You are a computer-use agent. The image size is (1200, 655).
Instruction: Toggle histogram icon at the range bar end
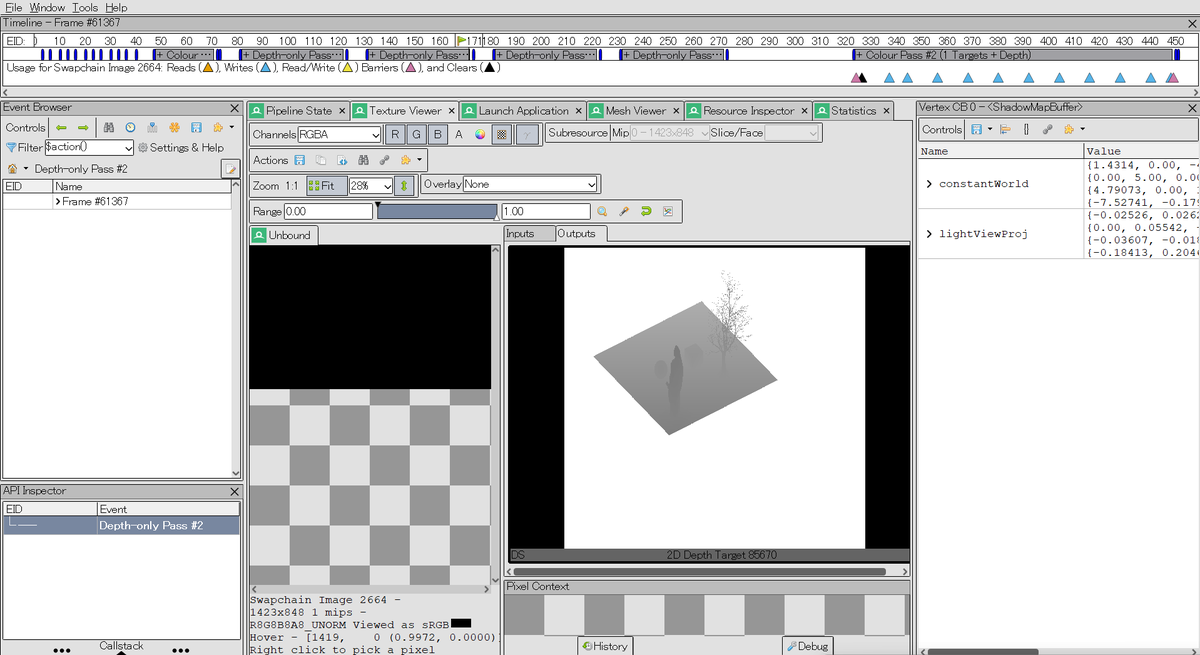(667, 211)
